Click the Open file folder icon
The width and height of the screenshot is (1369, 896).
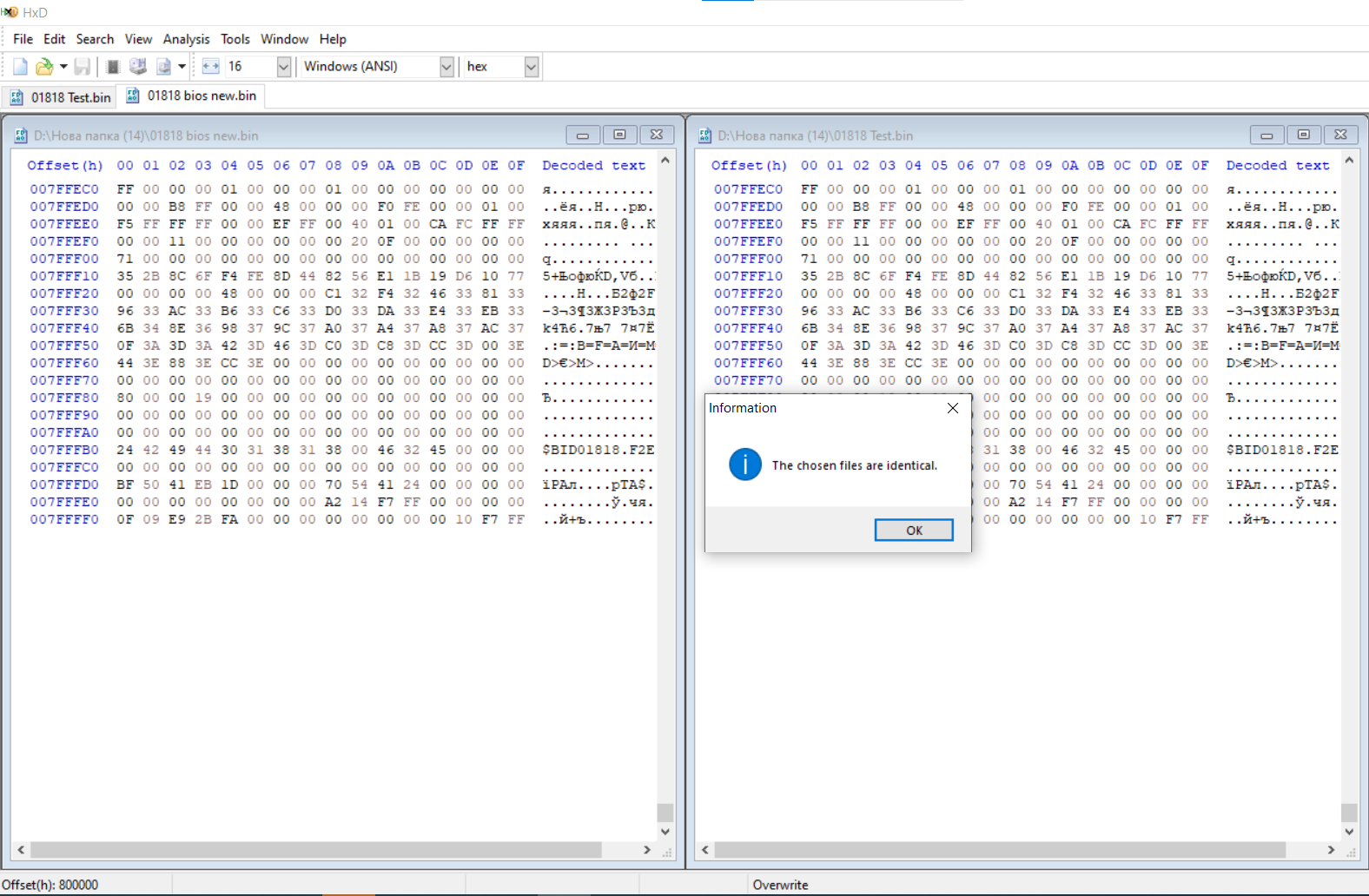tap(43, 67)
